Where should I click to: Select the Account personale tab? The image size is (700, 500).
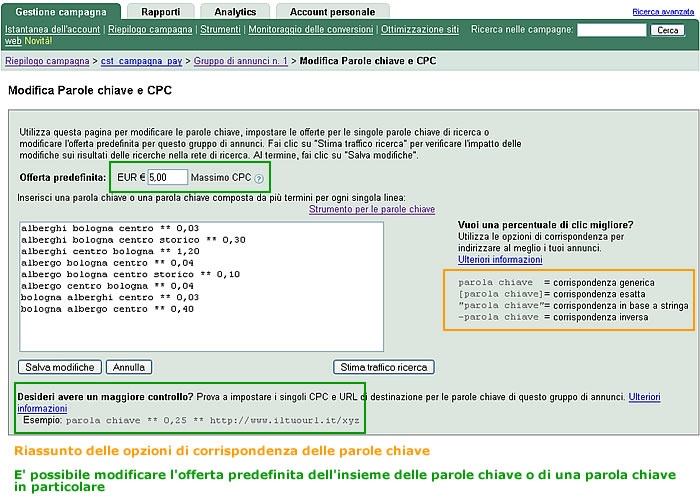pyautogui.click(x=333, y=12)
